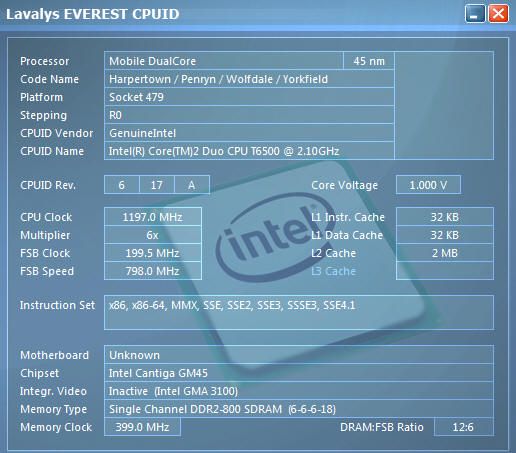
Task: Select the CPUID Name T6500 field
Action: [249, 151]
